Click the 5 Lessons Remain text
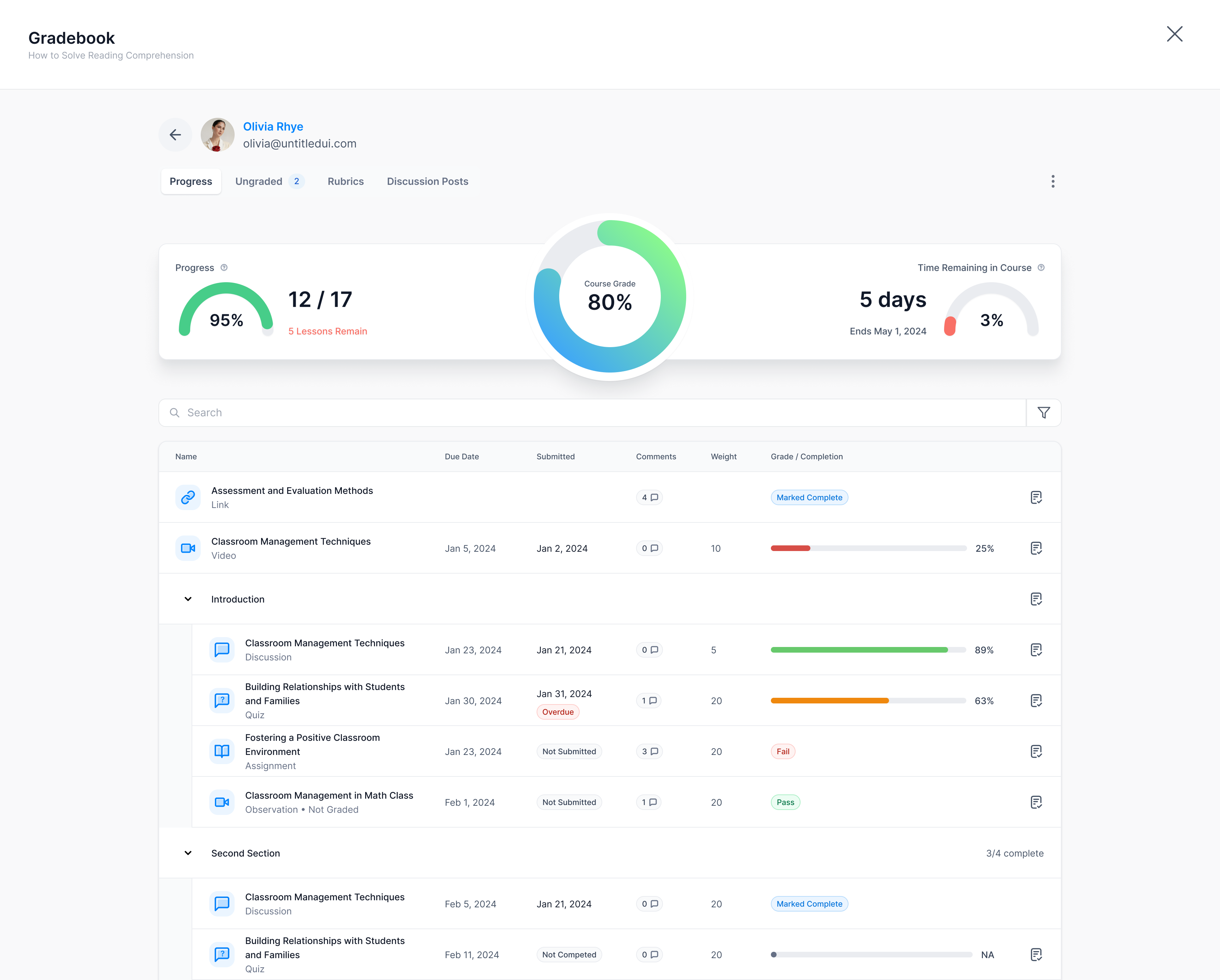The height and width of the screenshot is (980, 1220). pos(328,331)
